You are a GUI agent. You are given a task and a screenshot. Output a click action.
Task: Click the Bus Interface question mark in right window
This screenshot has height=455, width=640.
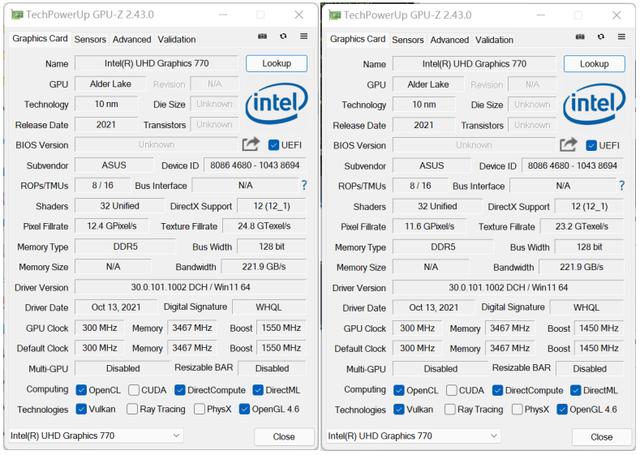click(622, 186)
